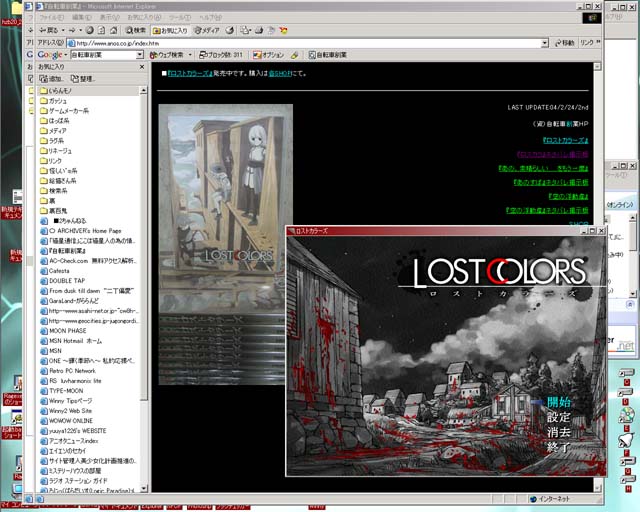This screenshot has width=640, height=512.
Task: Close the お気に入り favorites side panel
Action: click(142, 67)
